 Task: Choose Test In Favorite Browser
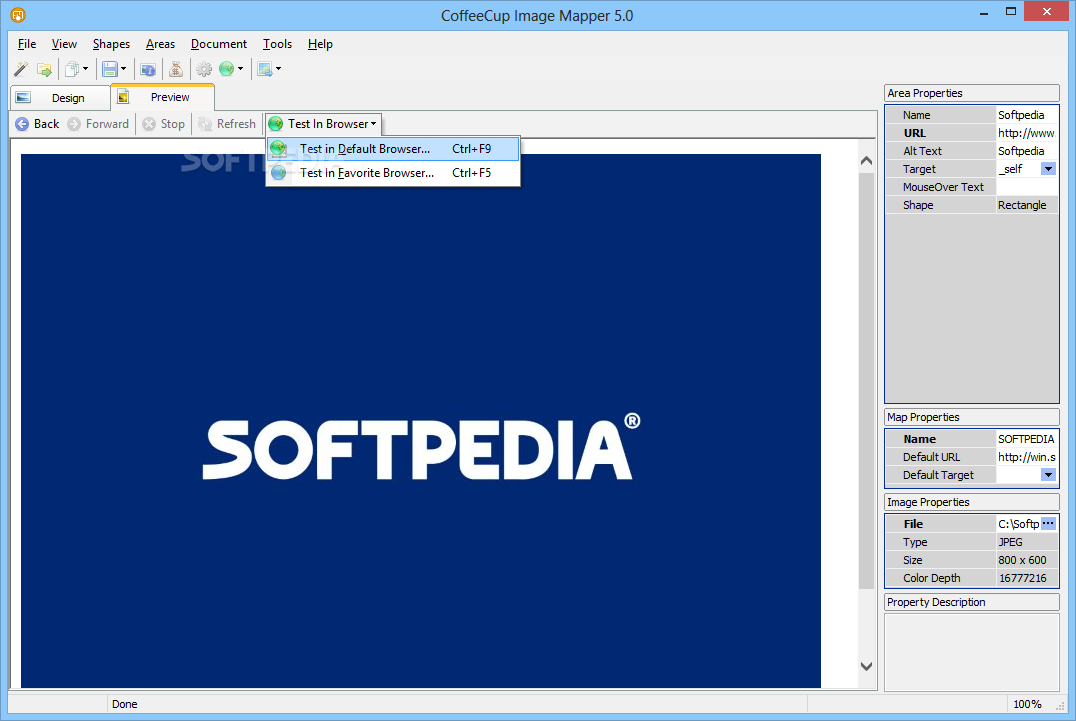coord(393,173)
